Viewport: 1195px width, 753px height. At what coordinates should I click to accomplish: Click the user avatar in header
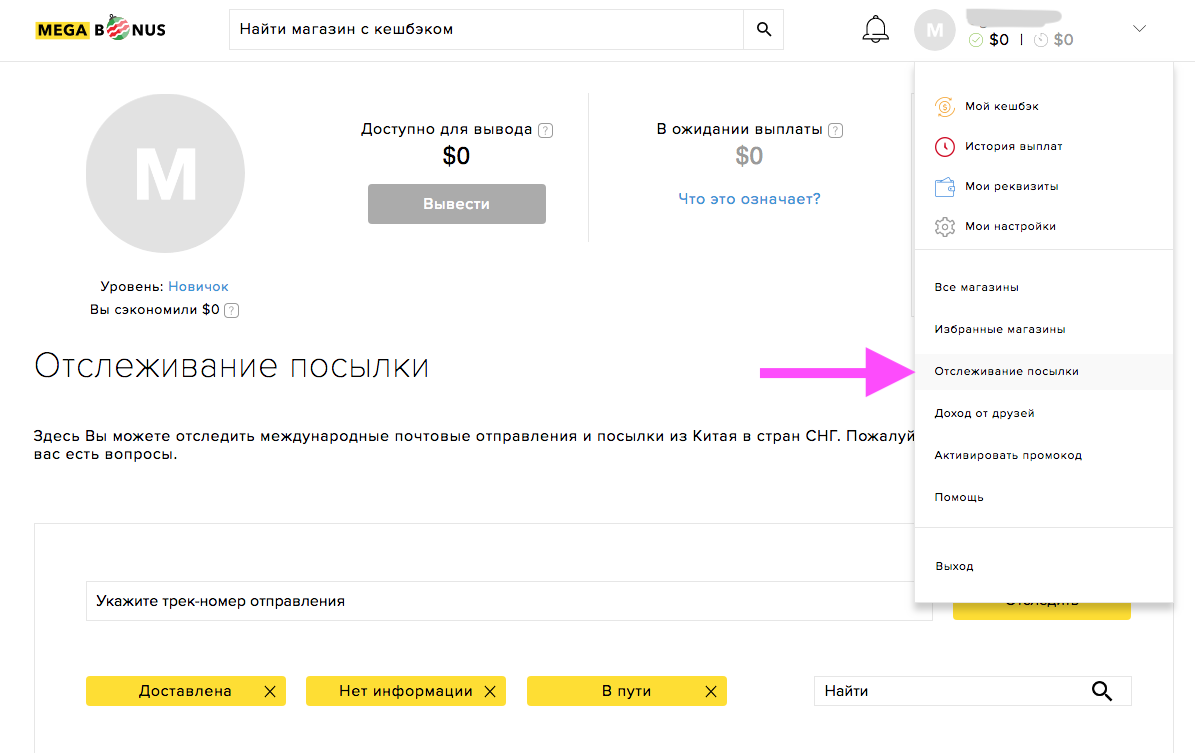coord(935,31)
